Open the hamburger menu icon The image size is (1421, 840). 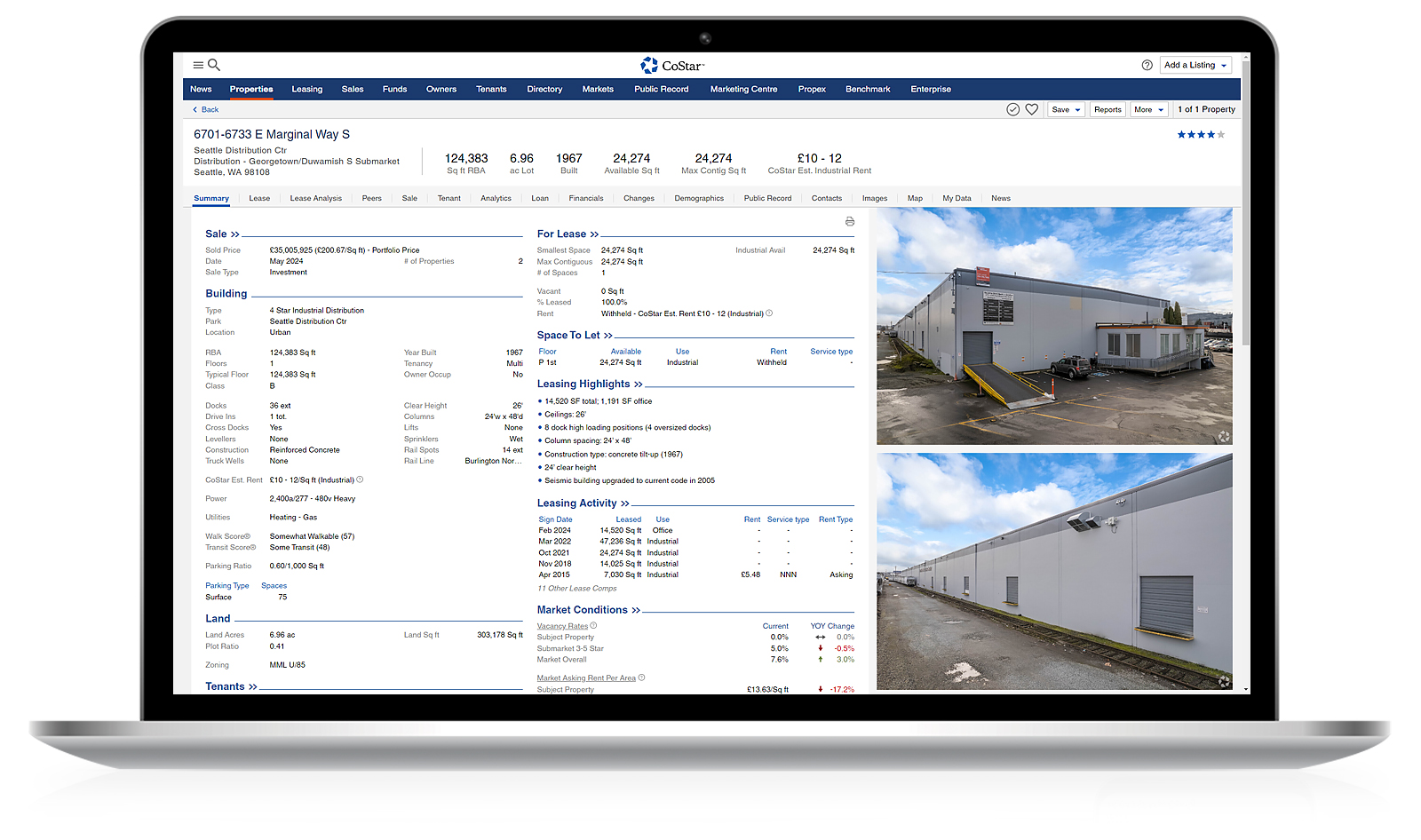point(199,65)
